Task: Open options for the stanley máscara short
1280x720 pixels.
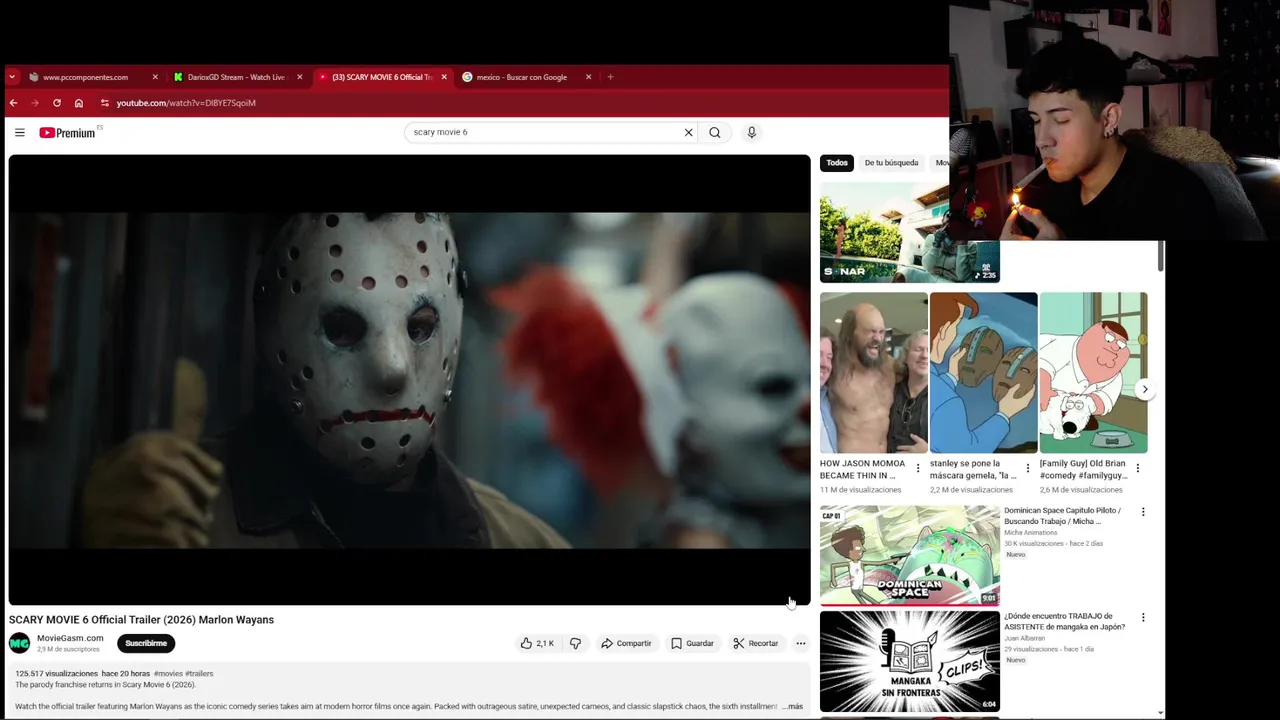Action: click(x=1027, y=468)
